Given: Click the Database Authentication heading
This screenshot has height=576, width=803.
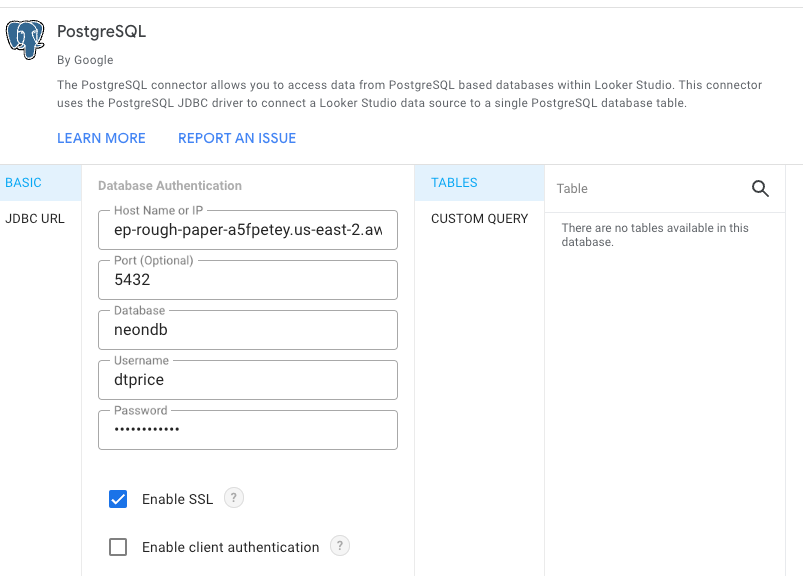Looking at the screenshot, I should tap(170, 185).
